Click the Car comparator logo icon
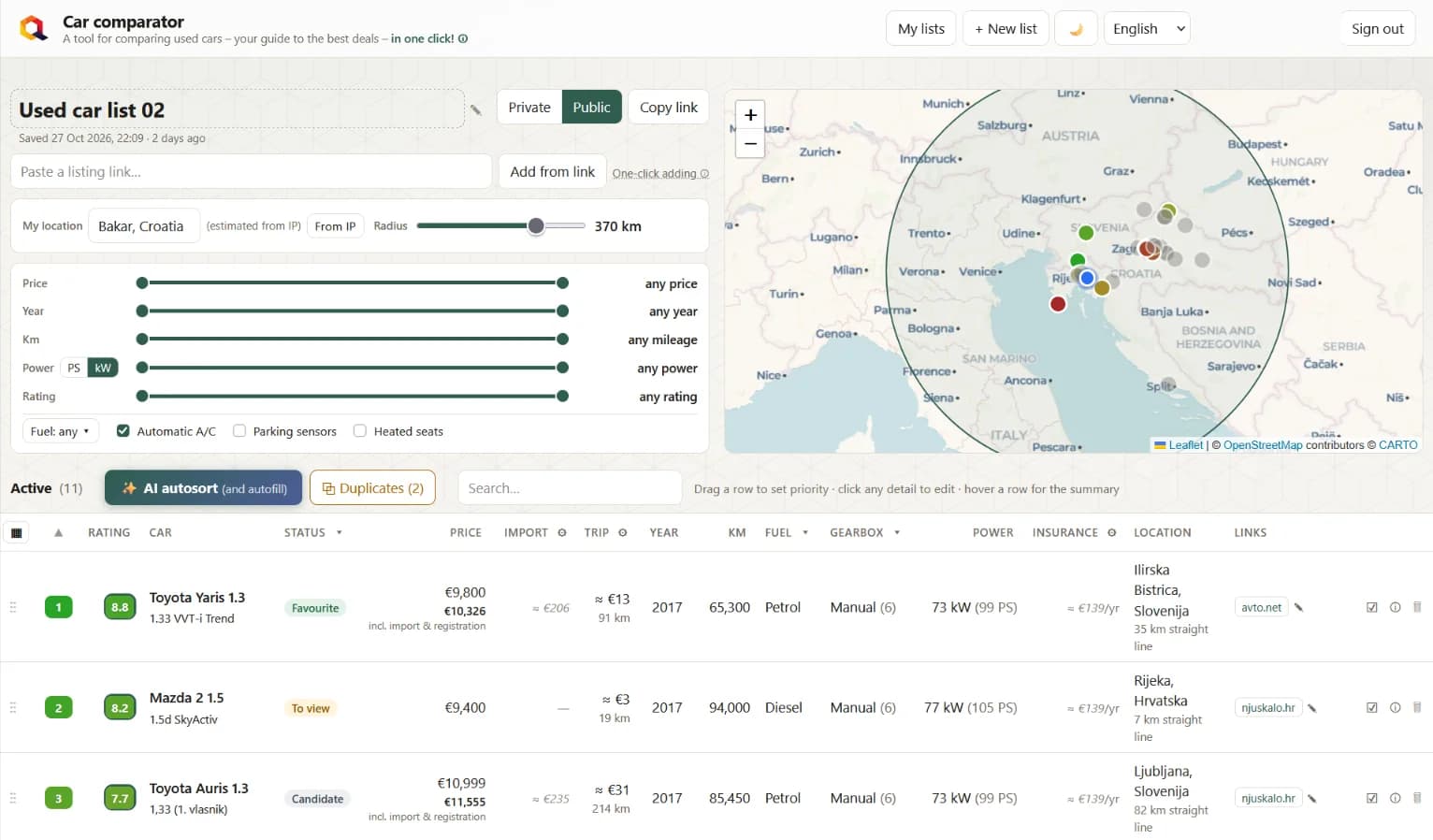Screen dimensions: 1433x840 pos(34,28)
